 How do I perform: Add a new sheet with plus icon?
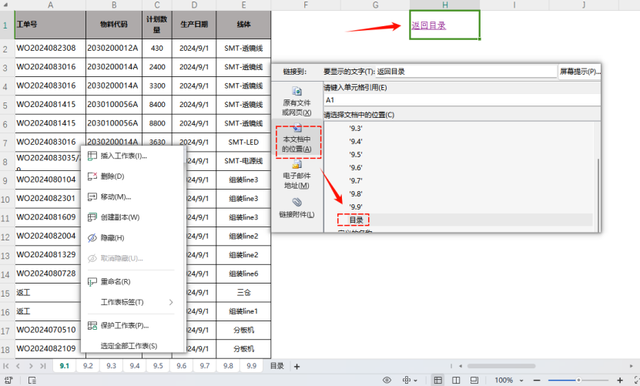click(297, 366)
